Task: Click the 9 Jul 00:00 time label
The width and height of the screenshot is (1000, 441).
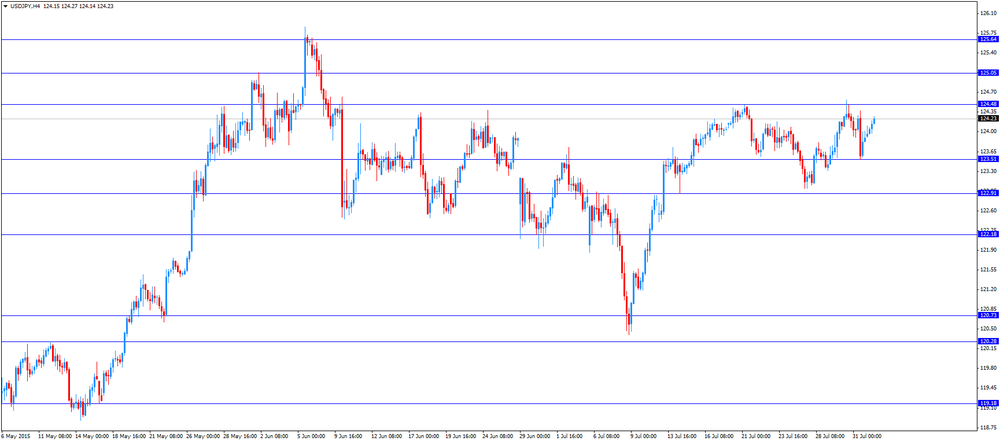Action: [x=645, y=436]
